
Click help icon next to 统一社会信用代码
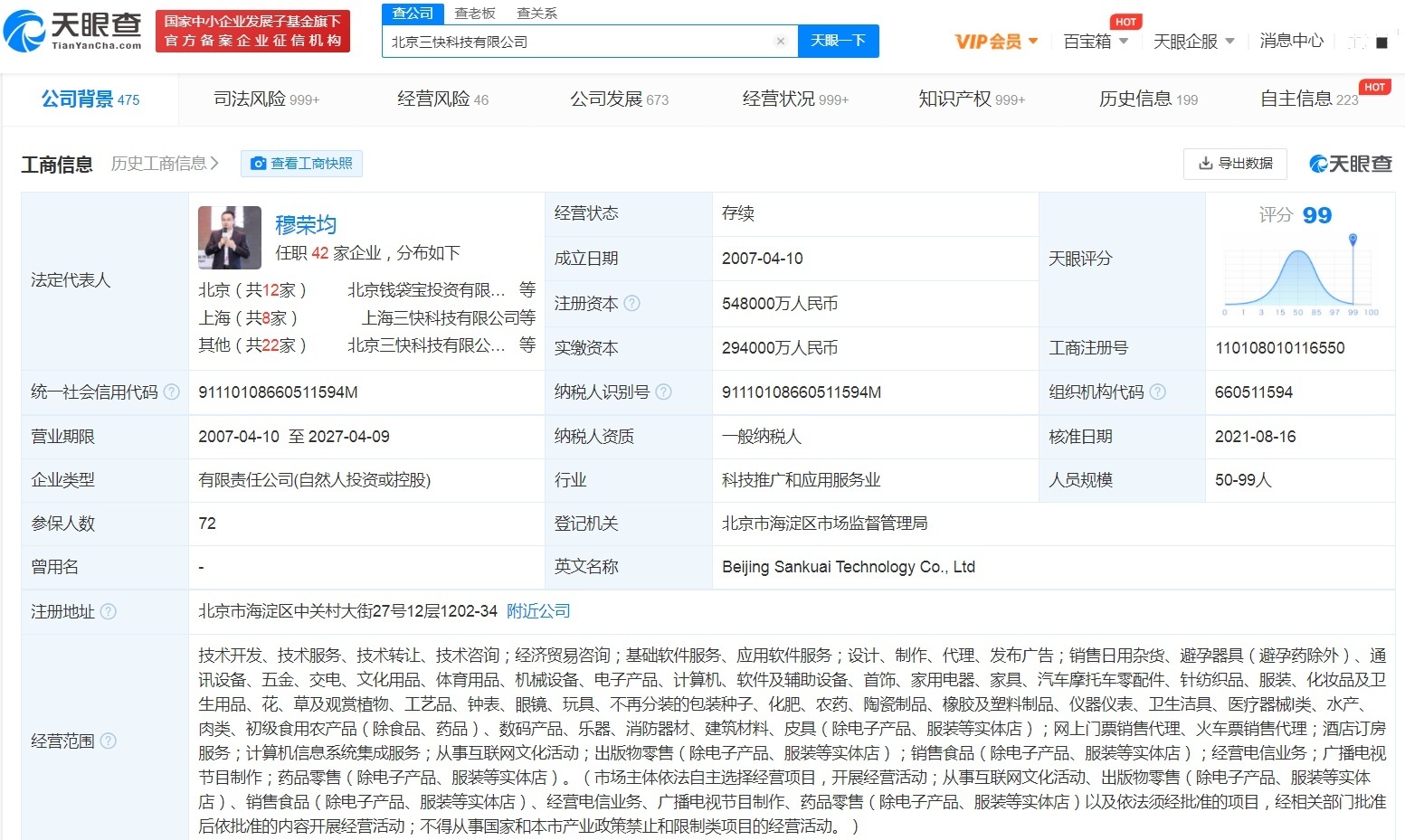[171, 392]
